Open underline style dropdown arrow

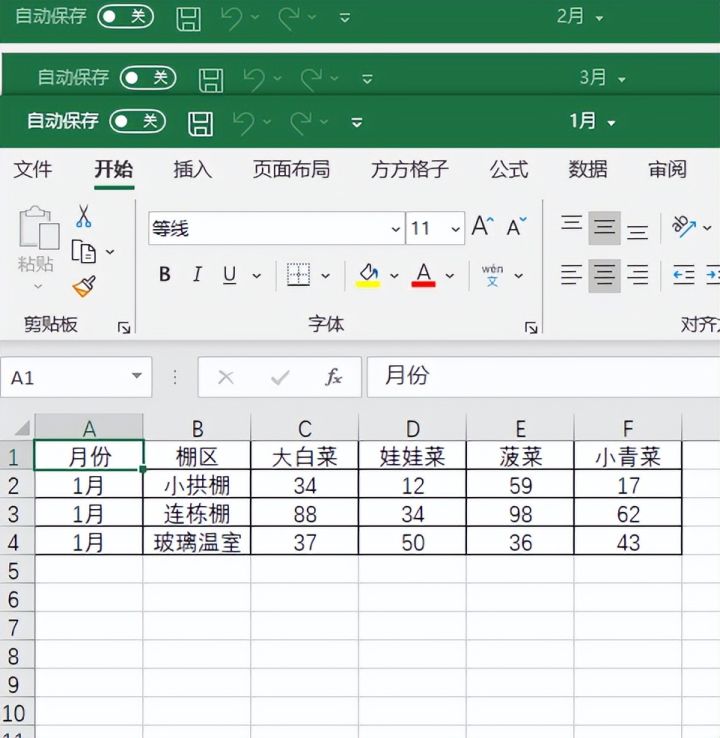256,276
